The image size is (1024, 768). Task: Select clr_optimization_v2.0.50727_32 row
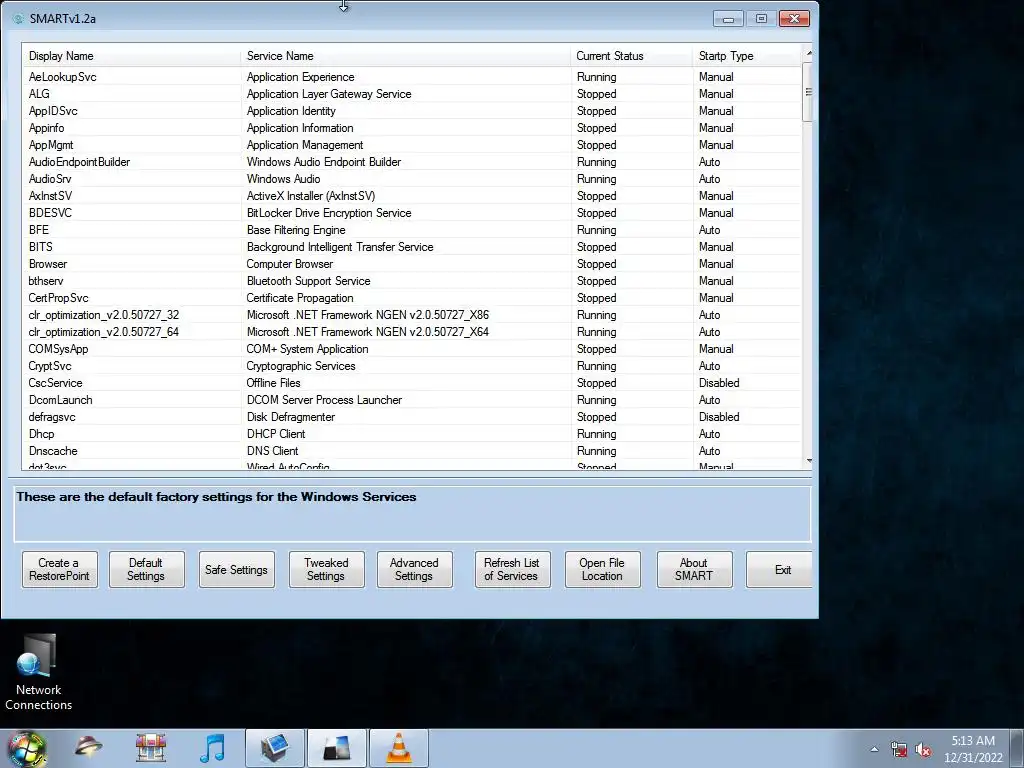(411, 315)
